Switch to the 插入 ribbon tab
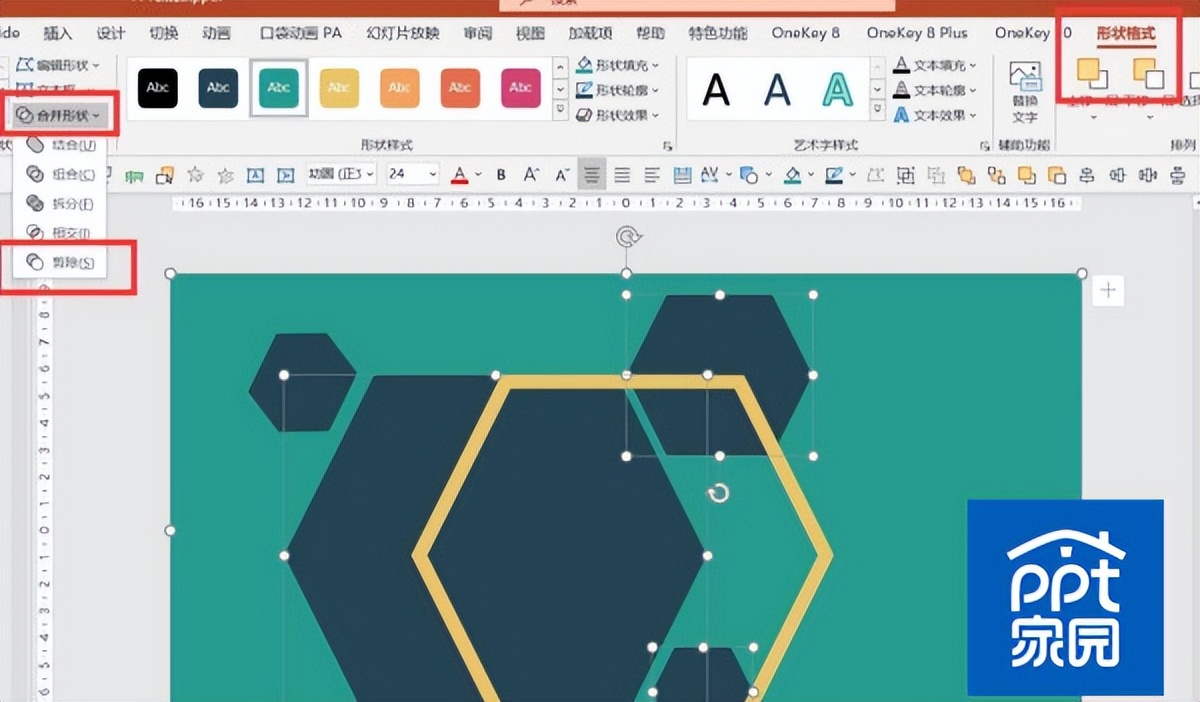1200x702 pixels. tap(58, 33)
